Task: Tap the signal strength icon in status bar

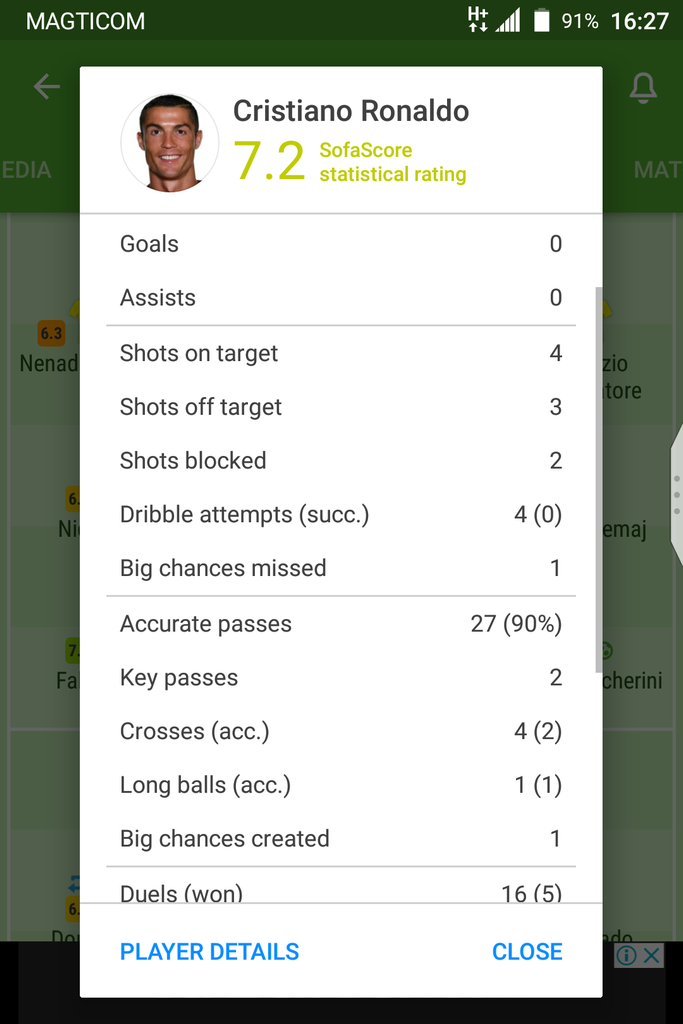Action: pyautogui.click(x=508, y=20)
